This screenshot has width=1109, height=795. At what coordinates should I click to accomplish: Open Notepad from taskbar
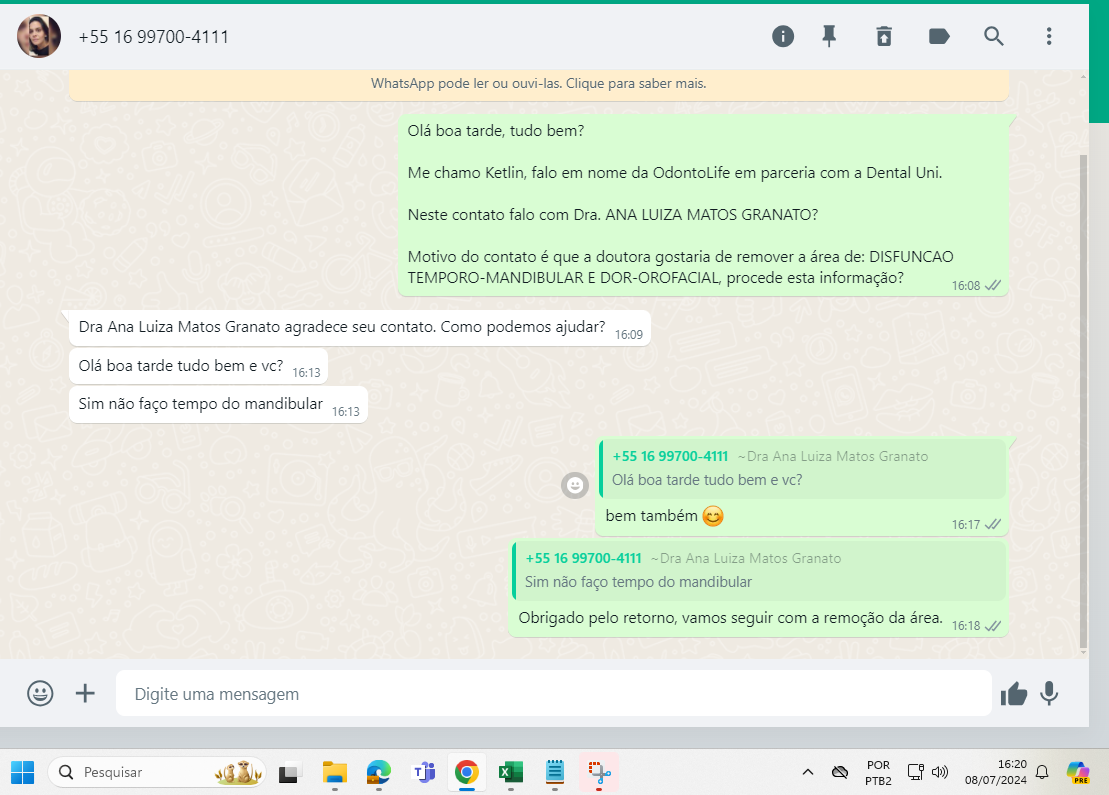(x=554, y=772)
